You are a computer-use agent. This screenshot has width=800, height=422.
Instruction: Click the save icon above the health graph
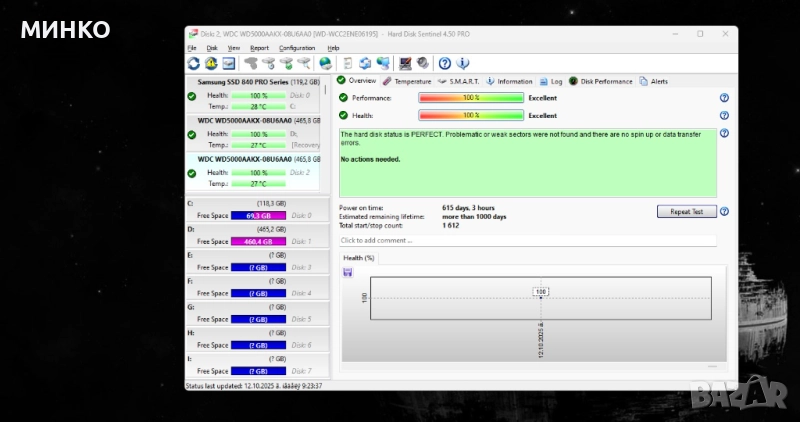click(347, 272)
